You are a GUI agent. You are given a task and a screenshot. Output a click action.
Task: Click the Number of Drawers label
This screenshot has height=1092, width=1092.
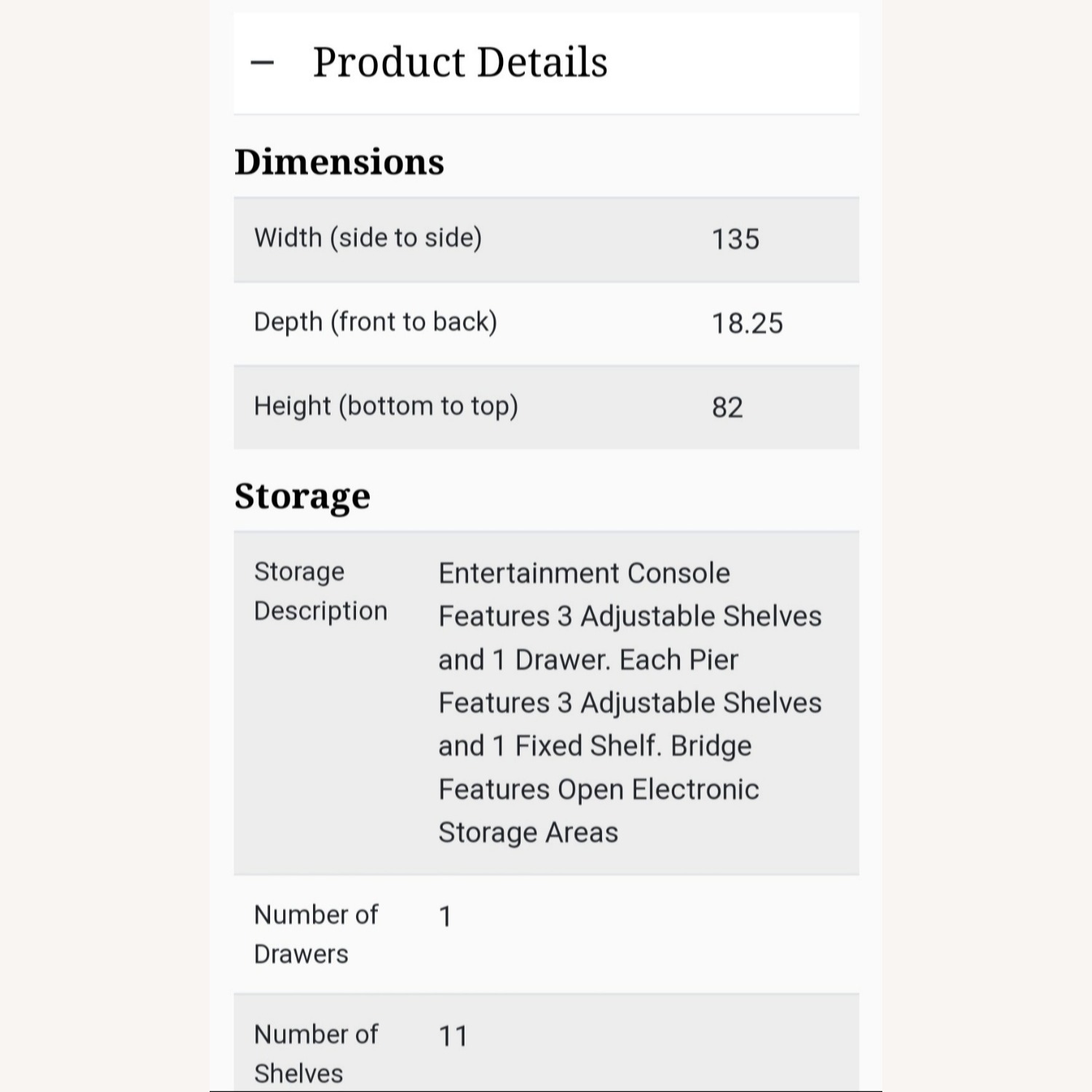click(316, 934)
